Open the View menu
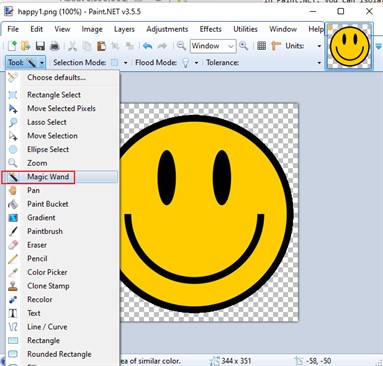 click(62, 29)
